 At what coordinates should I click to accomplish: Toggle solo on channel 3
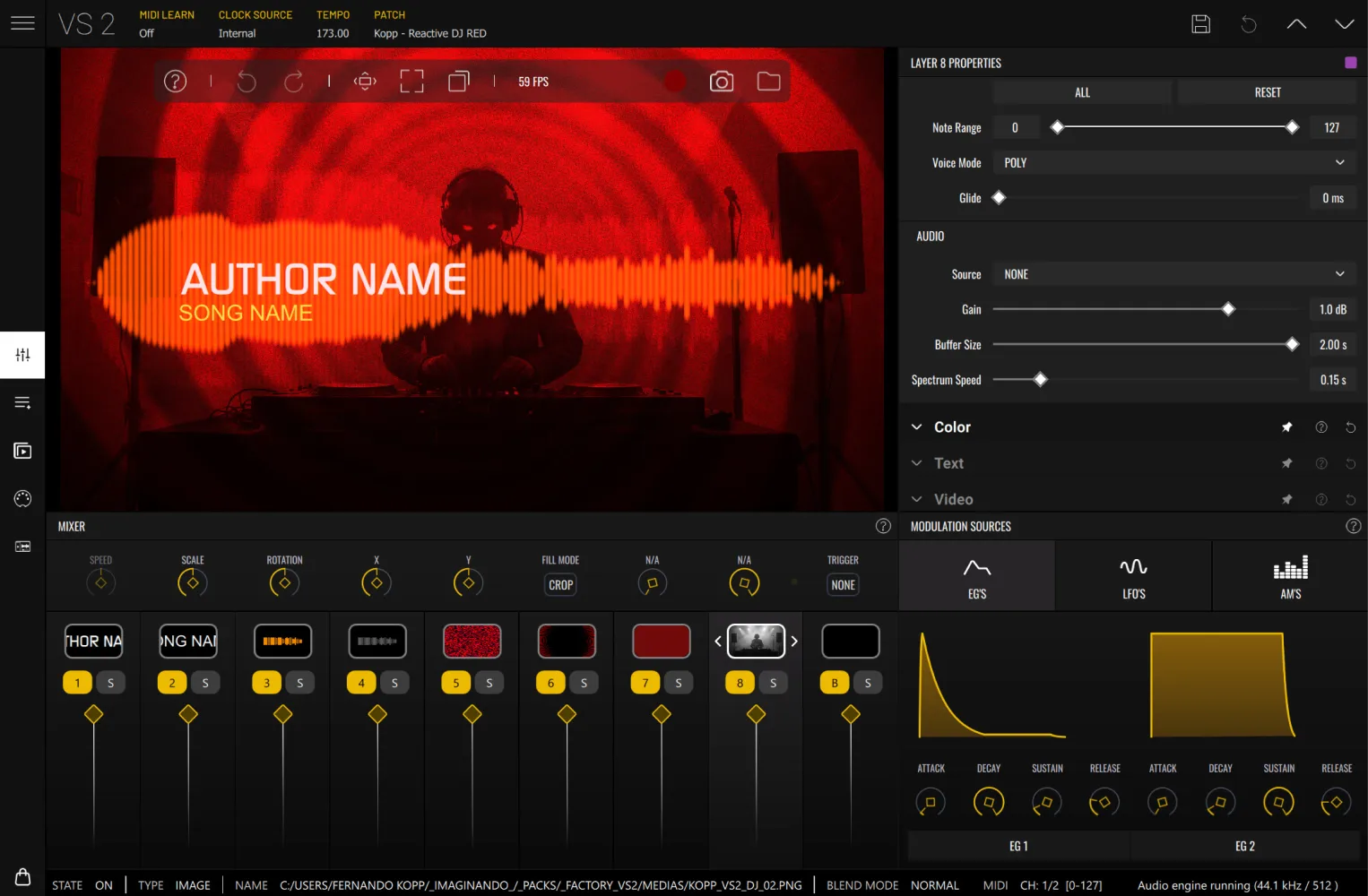click(300, 682)
